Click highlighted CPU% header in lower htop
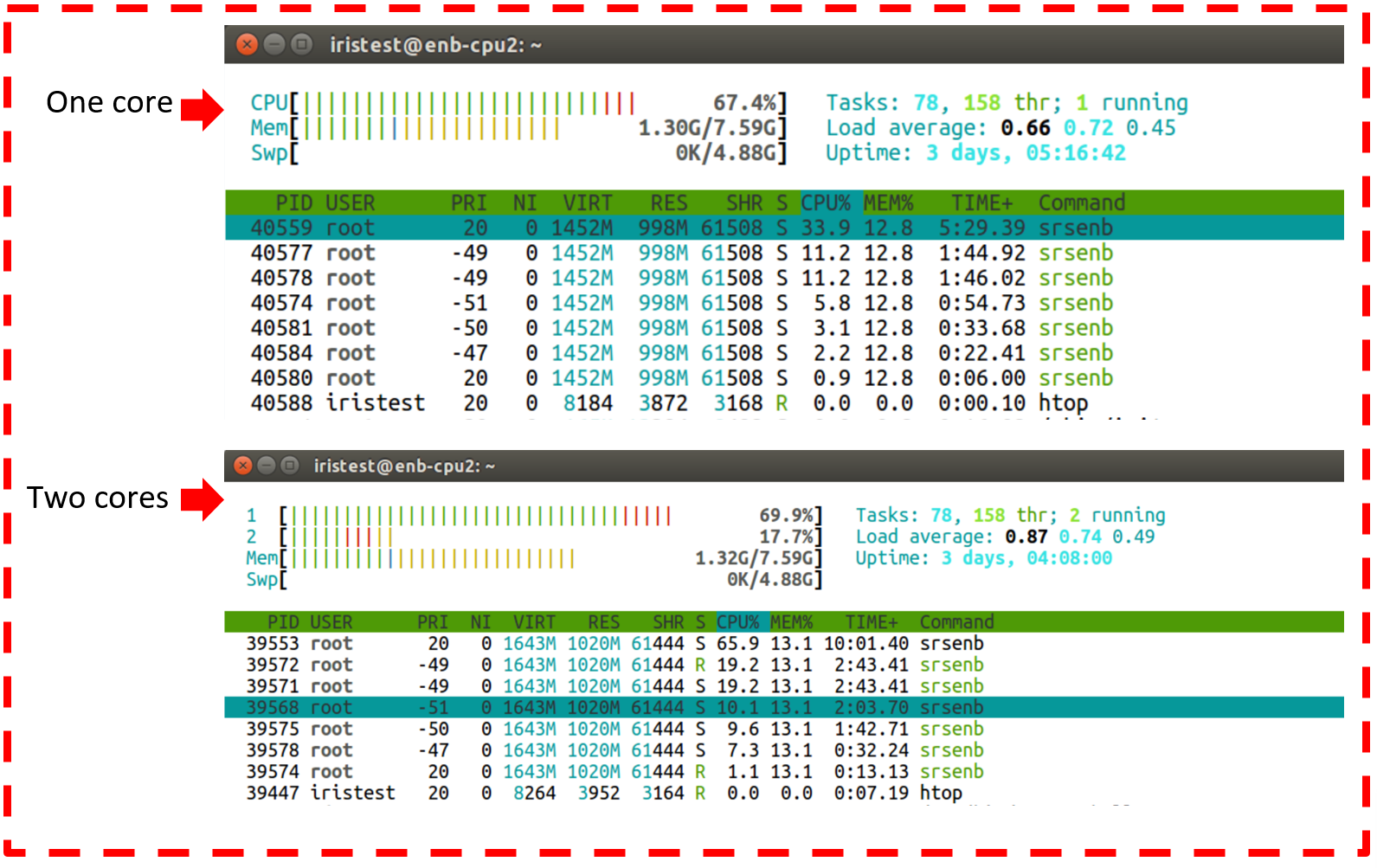The image size is (1377, 868). pyautogui.click(x=742, y=622)
